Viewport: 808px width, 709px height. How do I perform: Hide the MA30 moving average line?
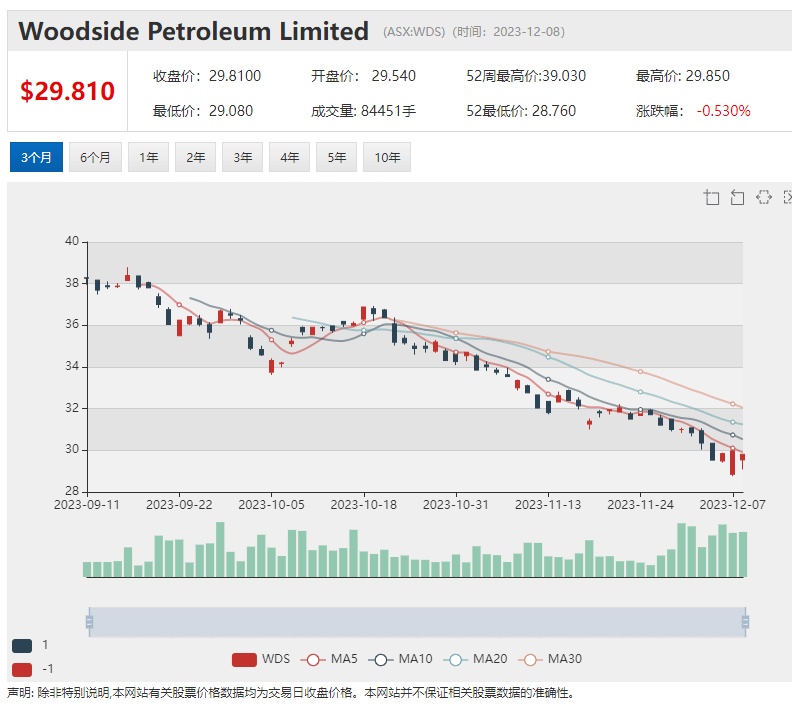click(550, 659)
